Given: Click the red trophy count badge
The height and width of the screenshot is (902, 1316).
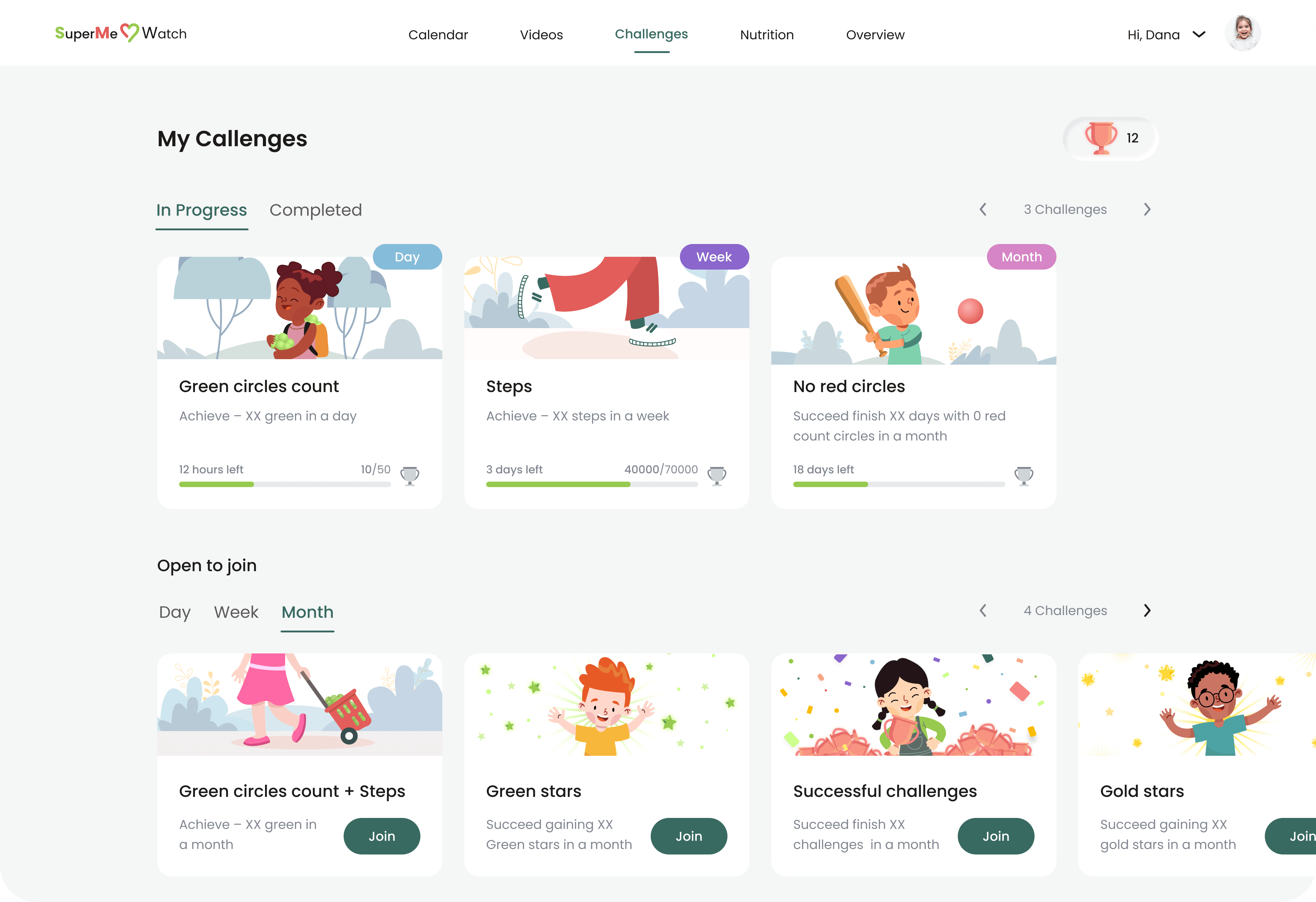Looking at the screenshot, I should click(1110, 138).
